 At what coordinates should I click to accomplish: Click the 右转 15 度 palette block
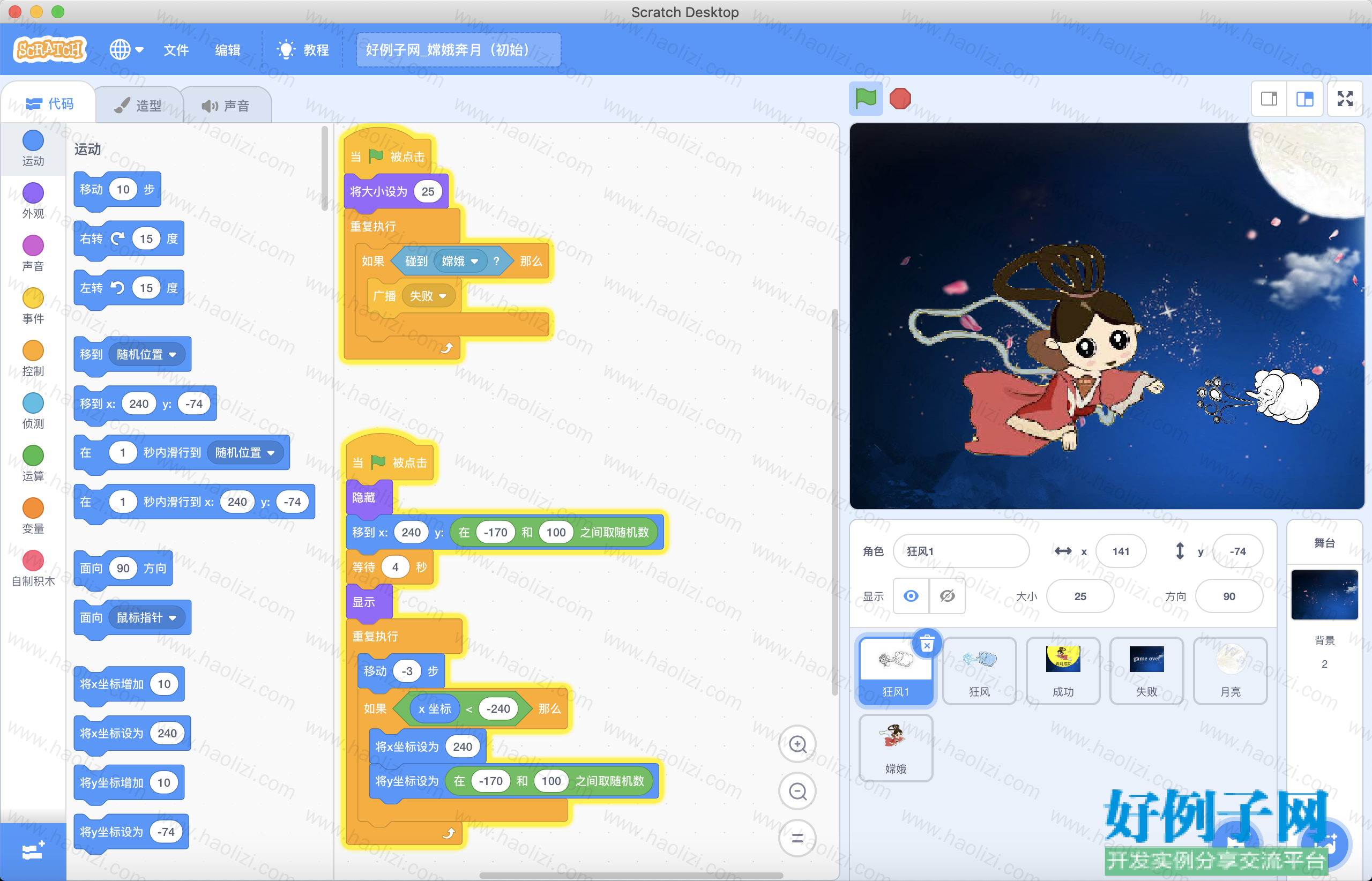129,238
